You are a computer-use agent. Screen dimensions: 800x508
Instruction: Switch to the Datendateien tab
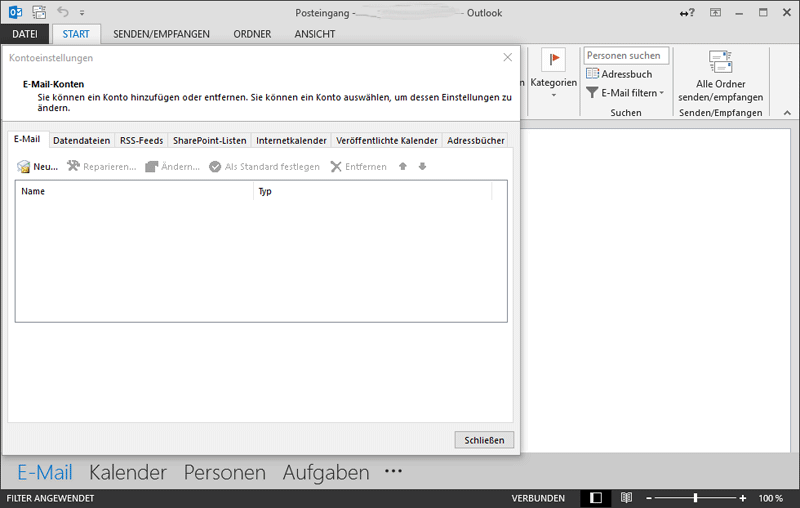pos(81,141)
